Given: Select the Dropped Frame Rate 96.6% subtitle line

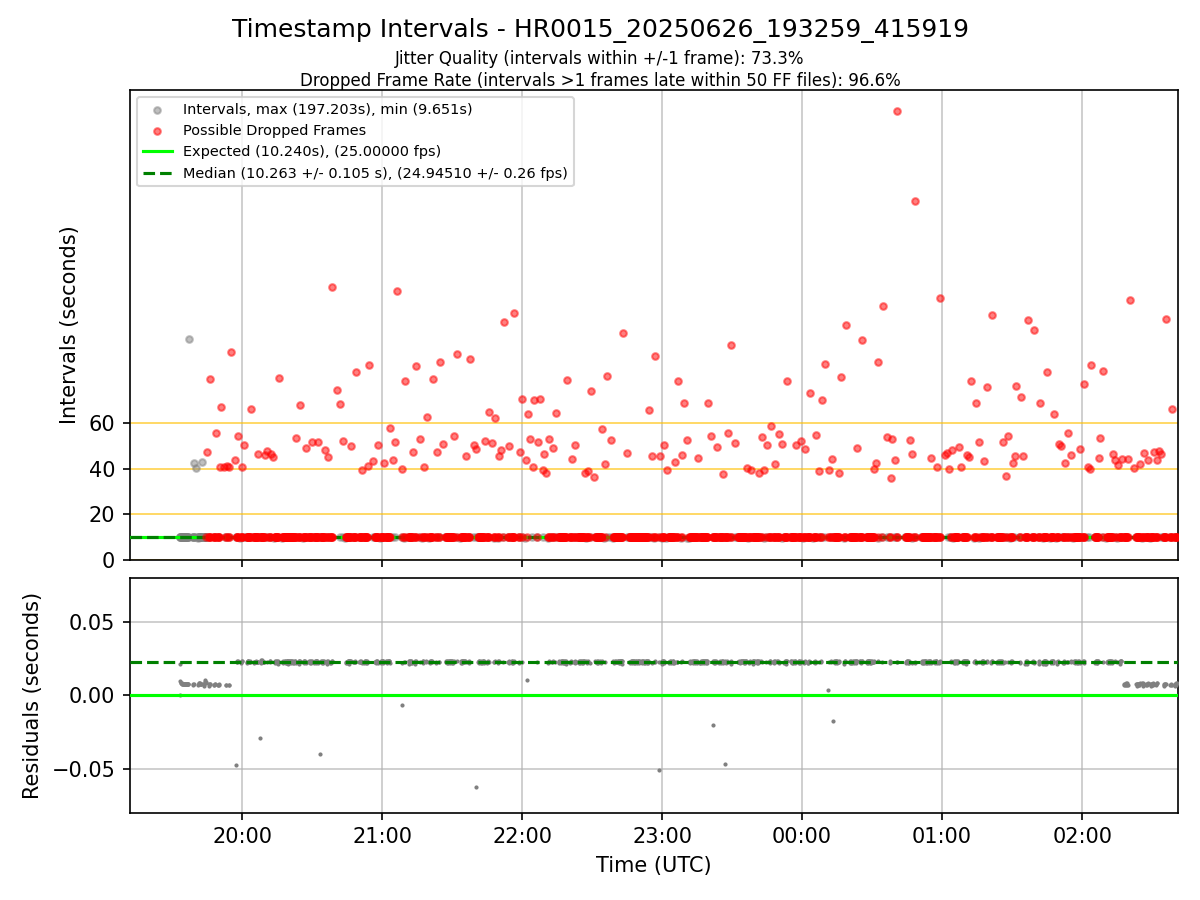Looking at the screenshot, I should point(600,80).
